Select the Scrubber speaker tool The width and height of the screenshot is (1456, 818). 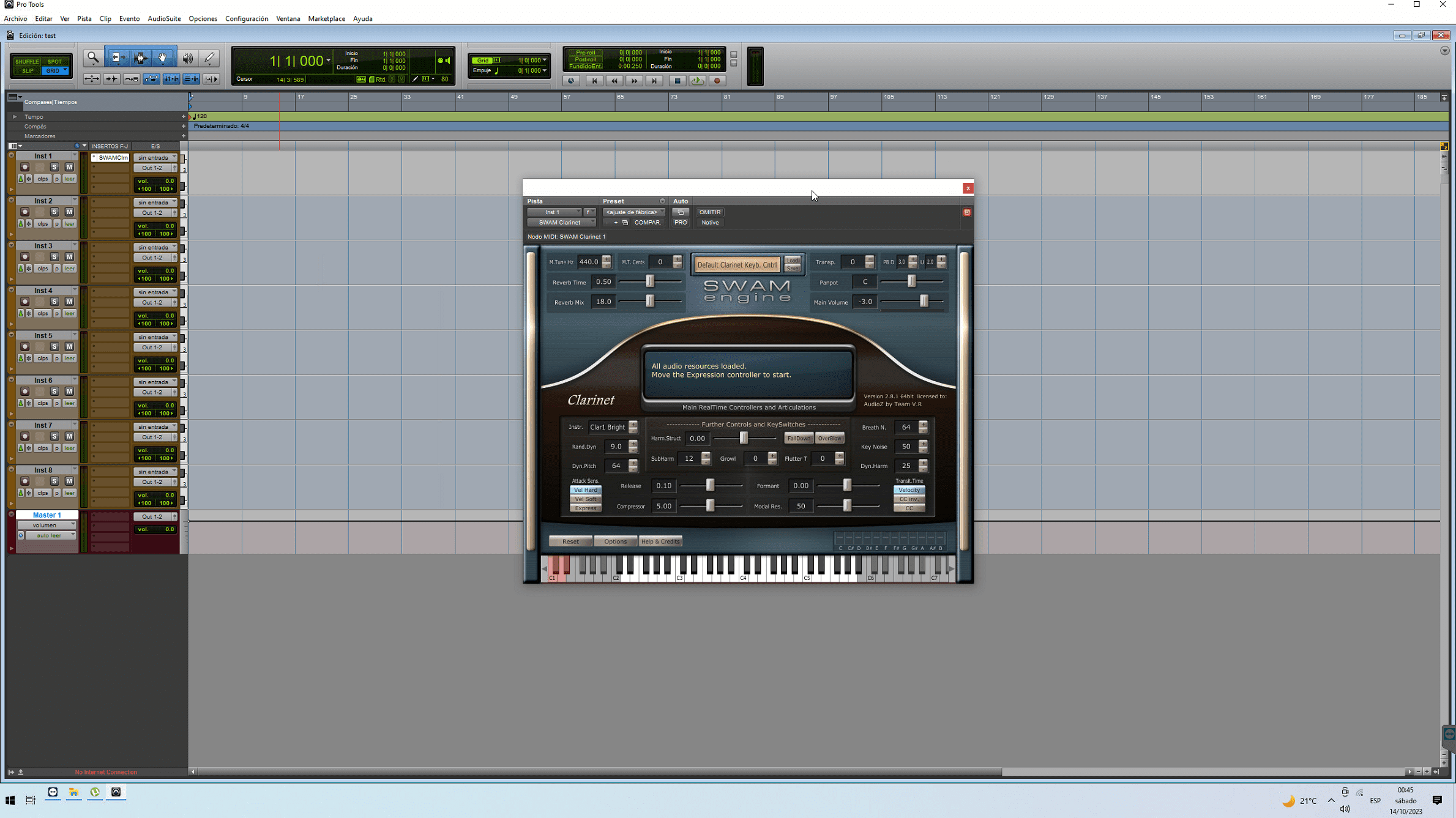click(188, 58)
